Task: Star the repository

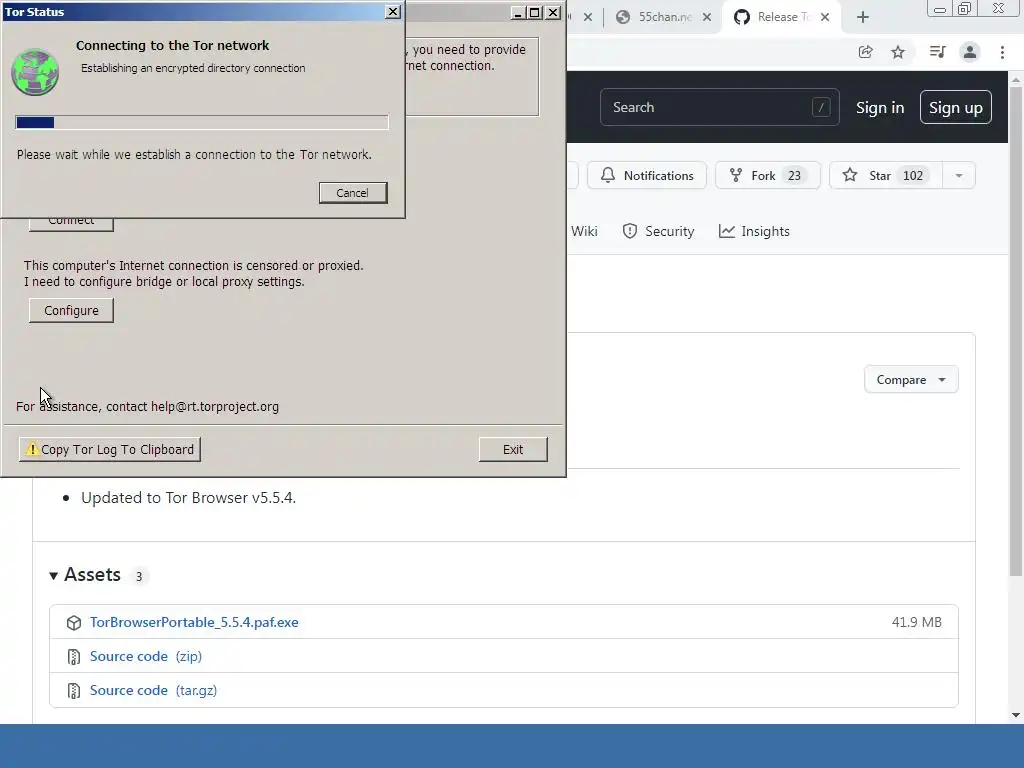Action: click(x=886, y=175)
